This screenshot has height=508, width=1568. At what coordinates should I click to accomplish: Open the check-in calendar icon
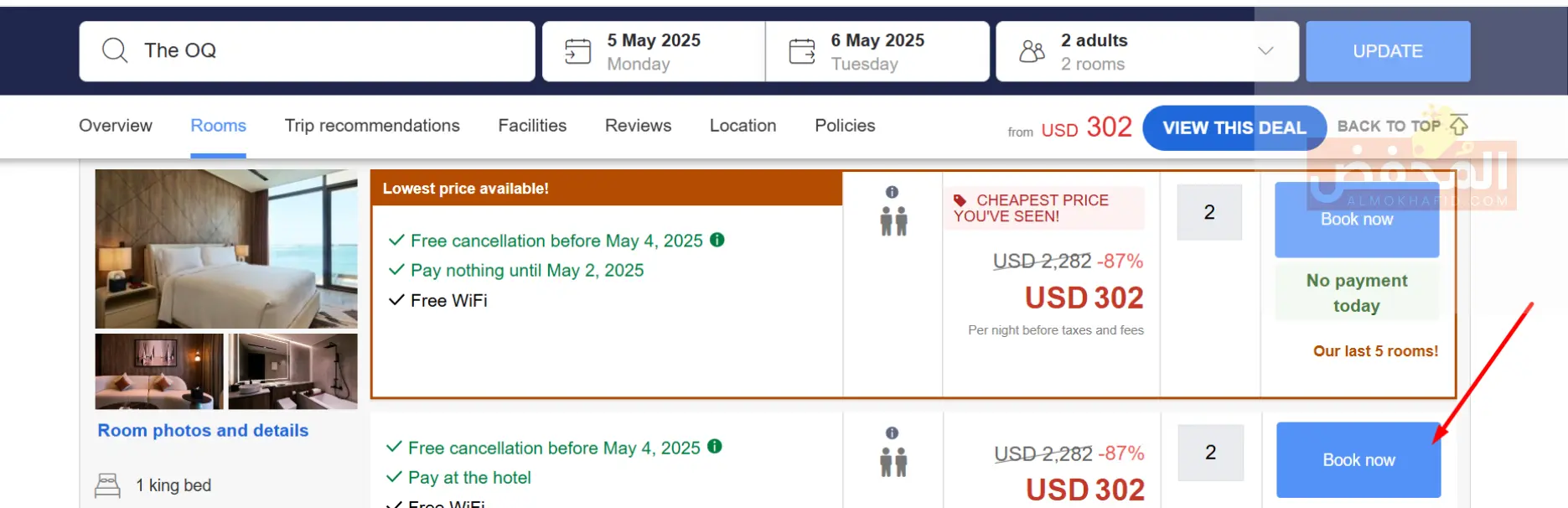point(577,51)
